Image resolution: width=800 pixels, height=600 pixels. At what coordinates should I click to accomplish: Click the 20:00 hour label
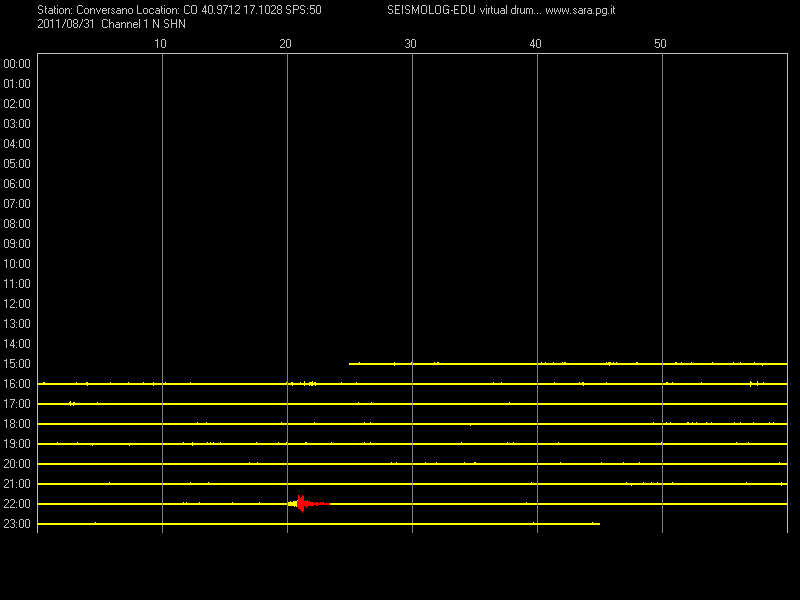click(17, 464)
